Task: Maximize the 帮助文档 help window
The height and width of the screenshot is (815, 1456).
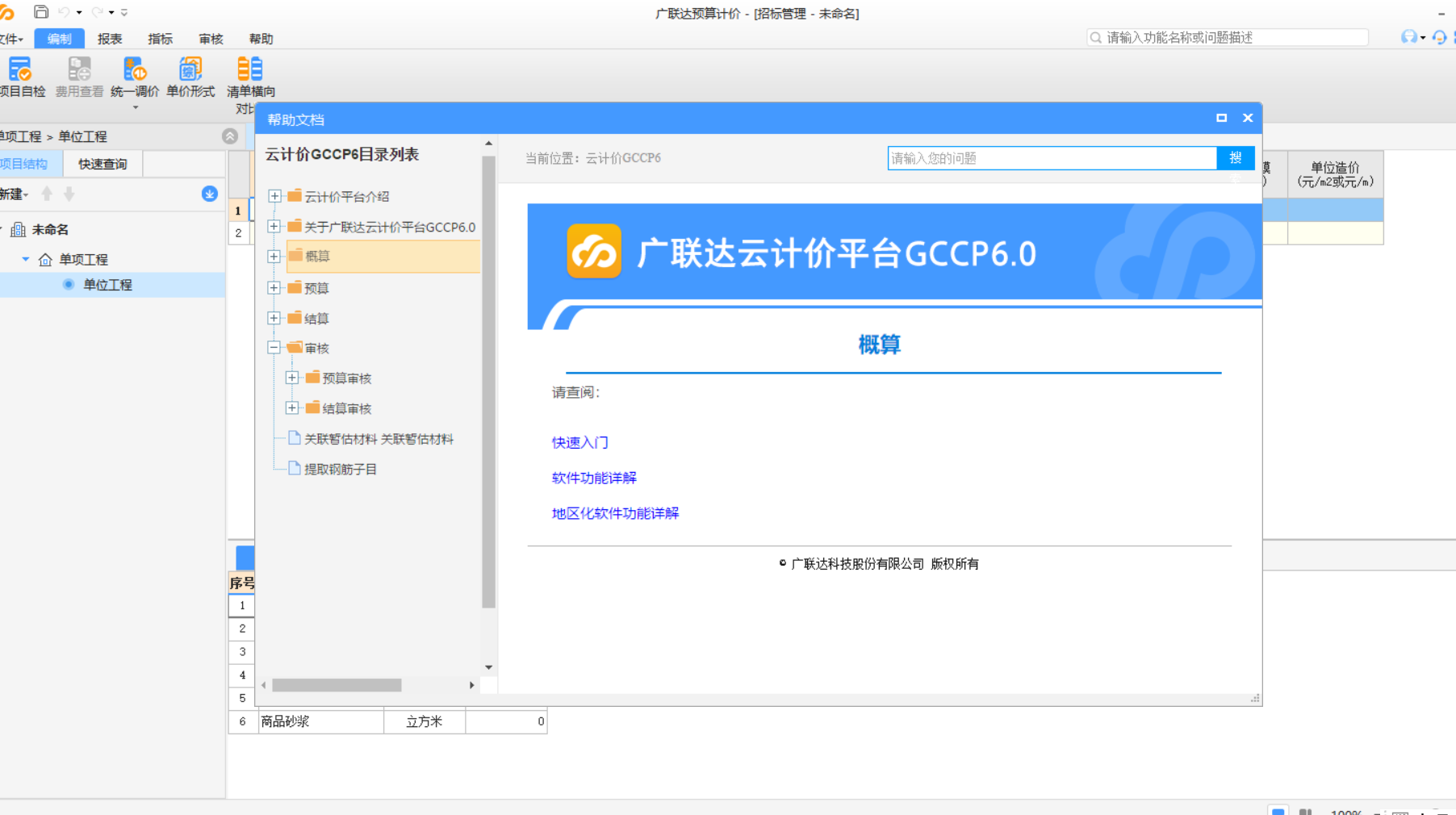Action: point(1222,118)
